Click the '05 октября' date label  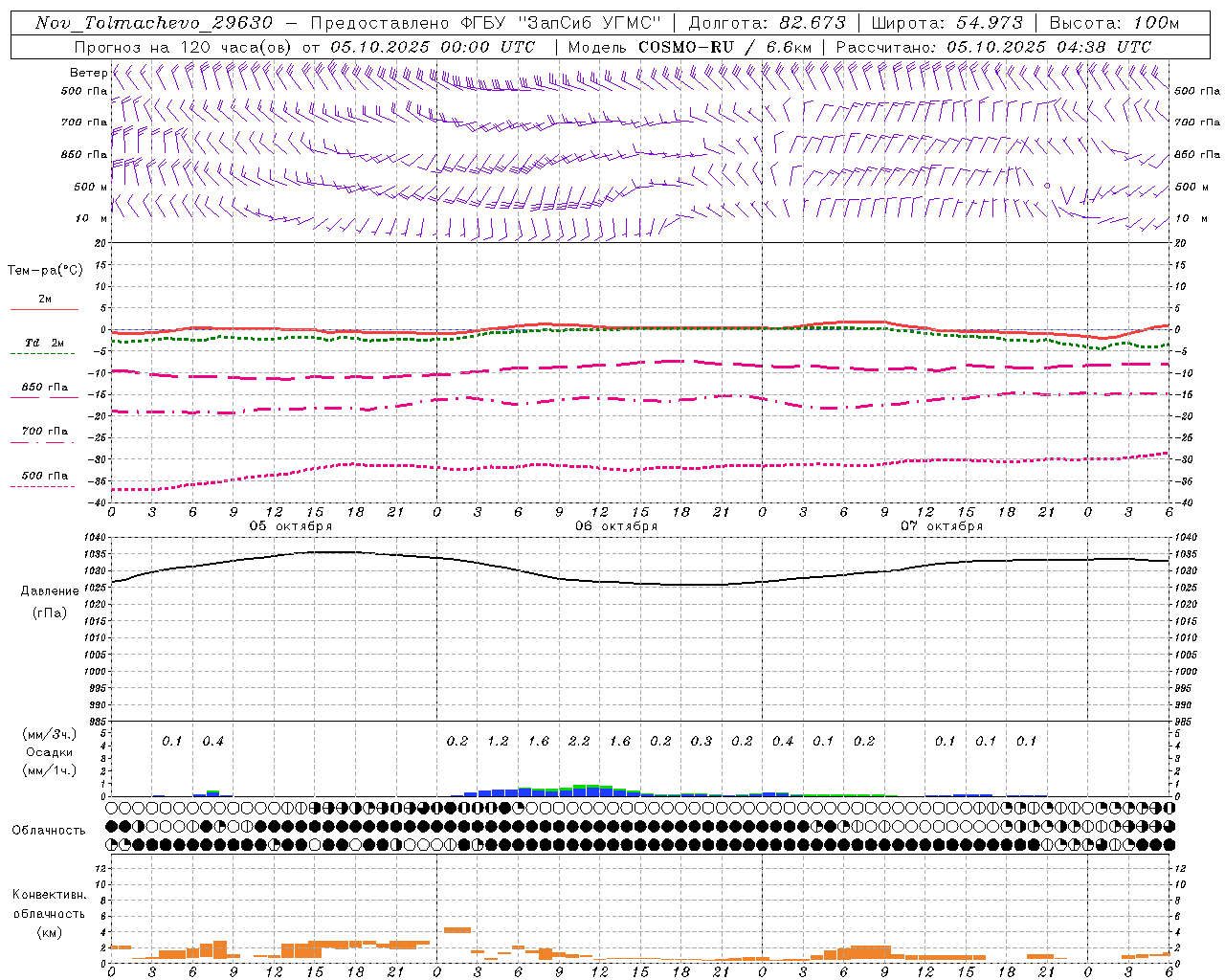291,526
